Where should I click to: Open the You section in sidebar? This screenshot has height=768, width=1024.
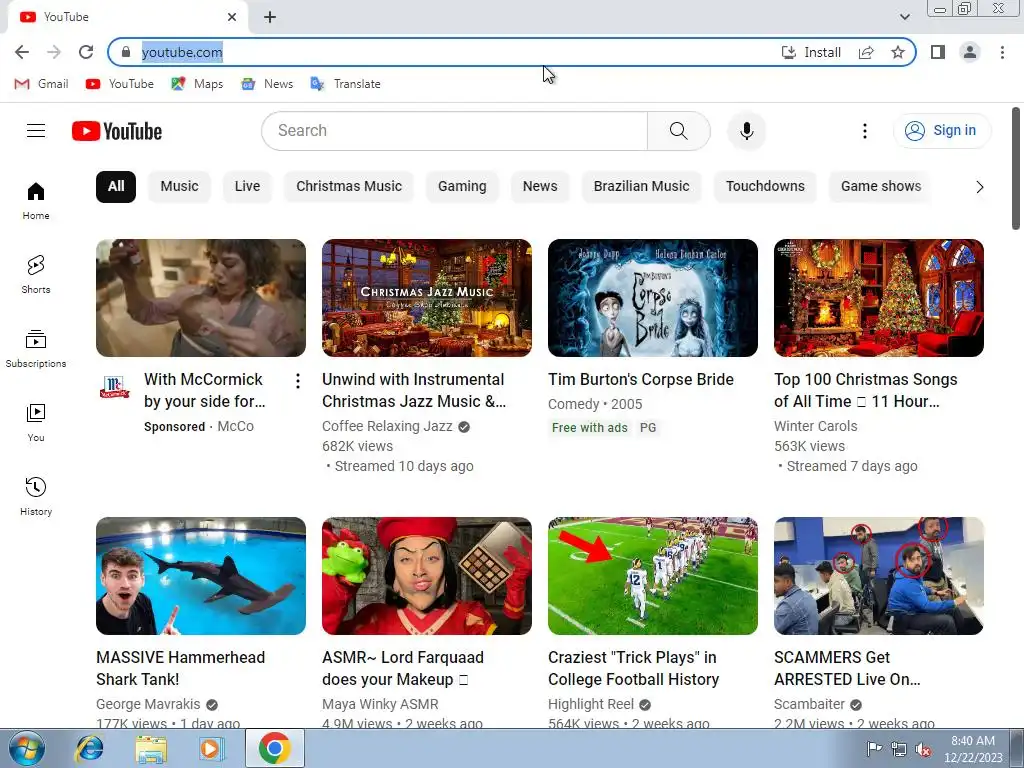coord(36,423)
